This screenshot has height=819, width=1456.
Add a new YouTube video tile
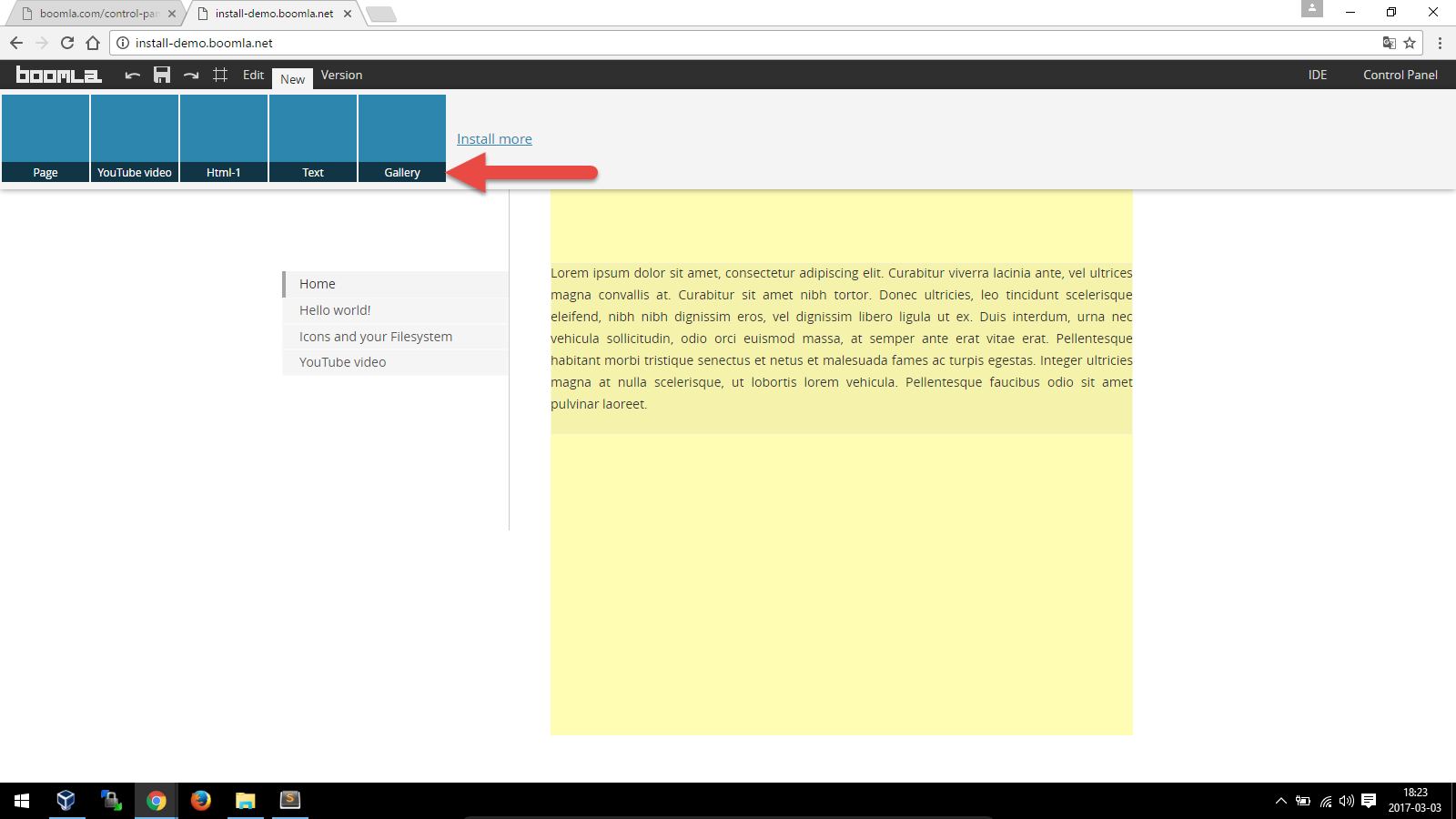point(135,138)
